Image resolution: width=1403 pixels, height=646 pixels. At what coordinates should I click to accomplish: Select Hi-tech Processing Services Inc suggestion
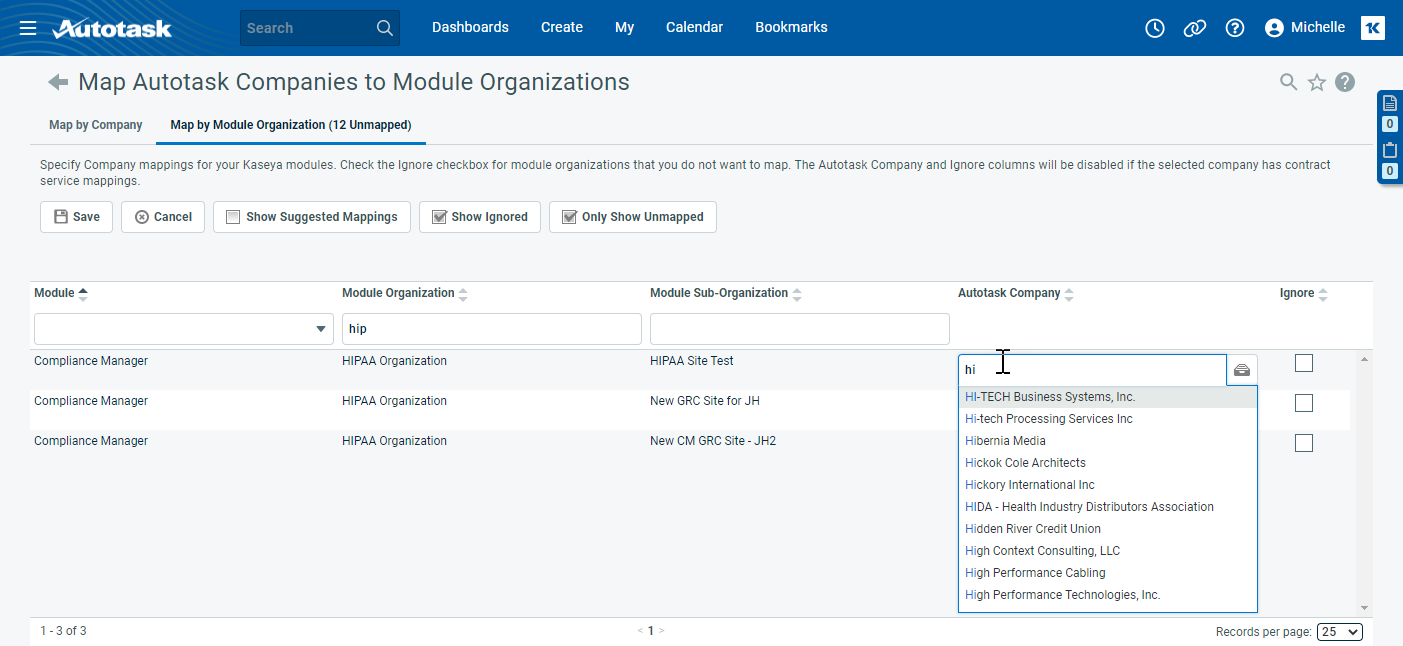tap(1108, 419)
